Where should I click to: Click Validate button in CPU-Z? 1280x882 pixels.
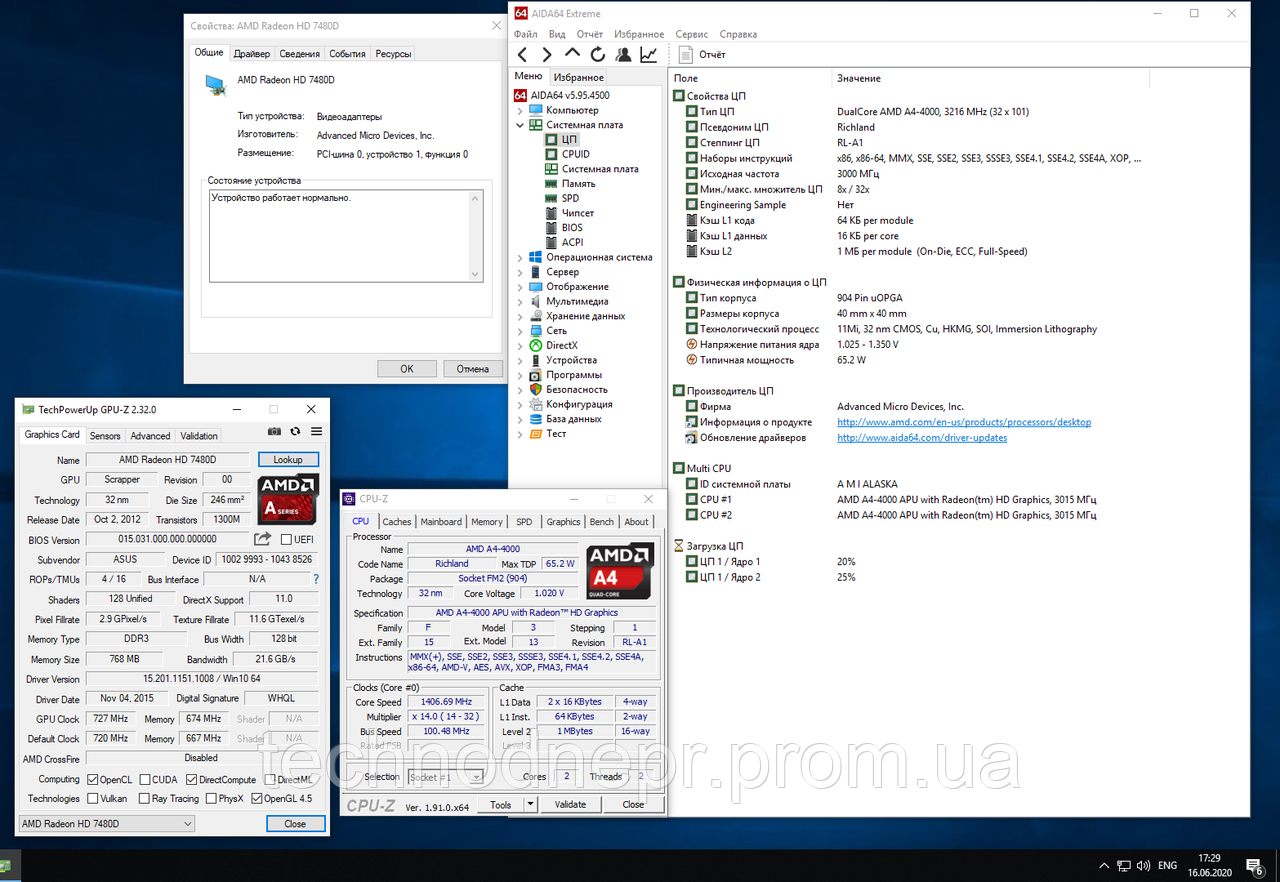coord(570,804)
